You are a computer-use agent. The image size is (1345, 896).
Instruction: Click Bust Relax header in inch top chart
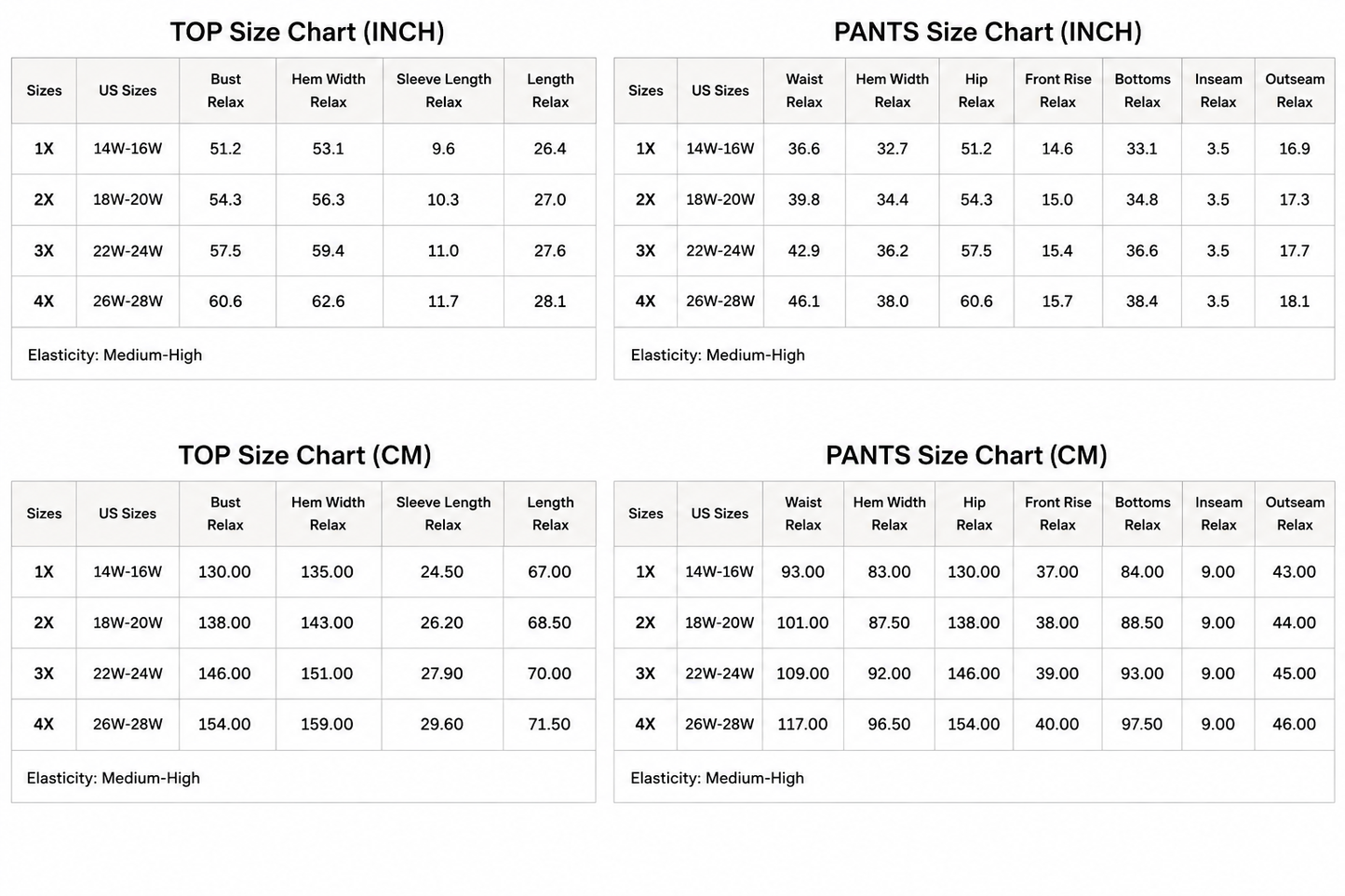pos(225,90)
